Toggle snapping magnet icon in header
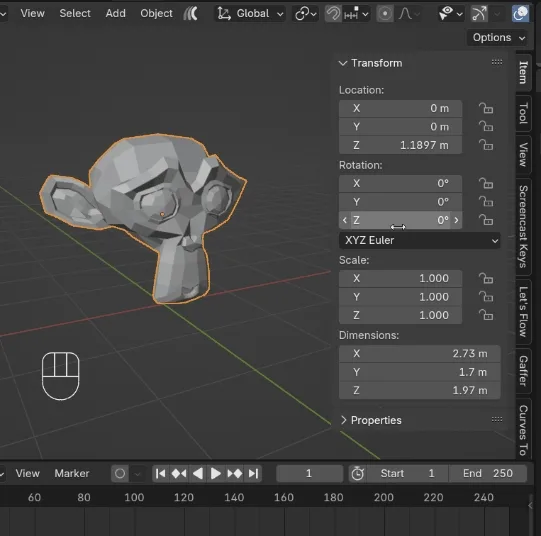This screenshot has width=541, height=536. (333, 14)
